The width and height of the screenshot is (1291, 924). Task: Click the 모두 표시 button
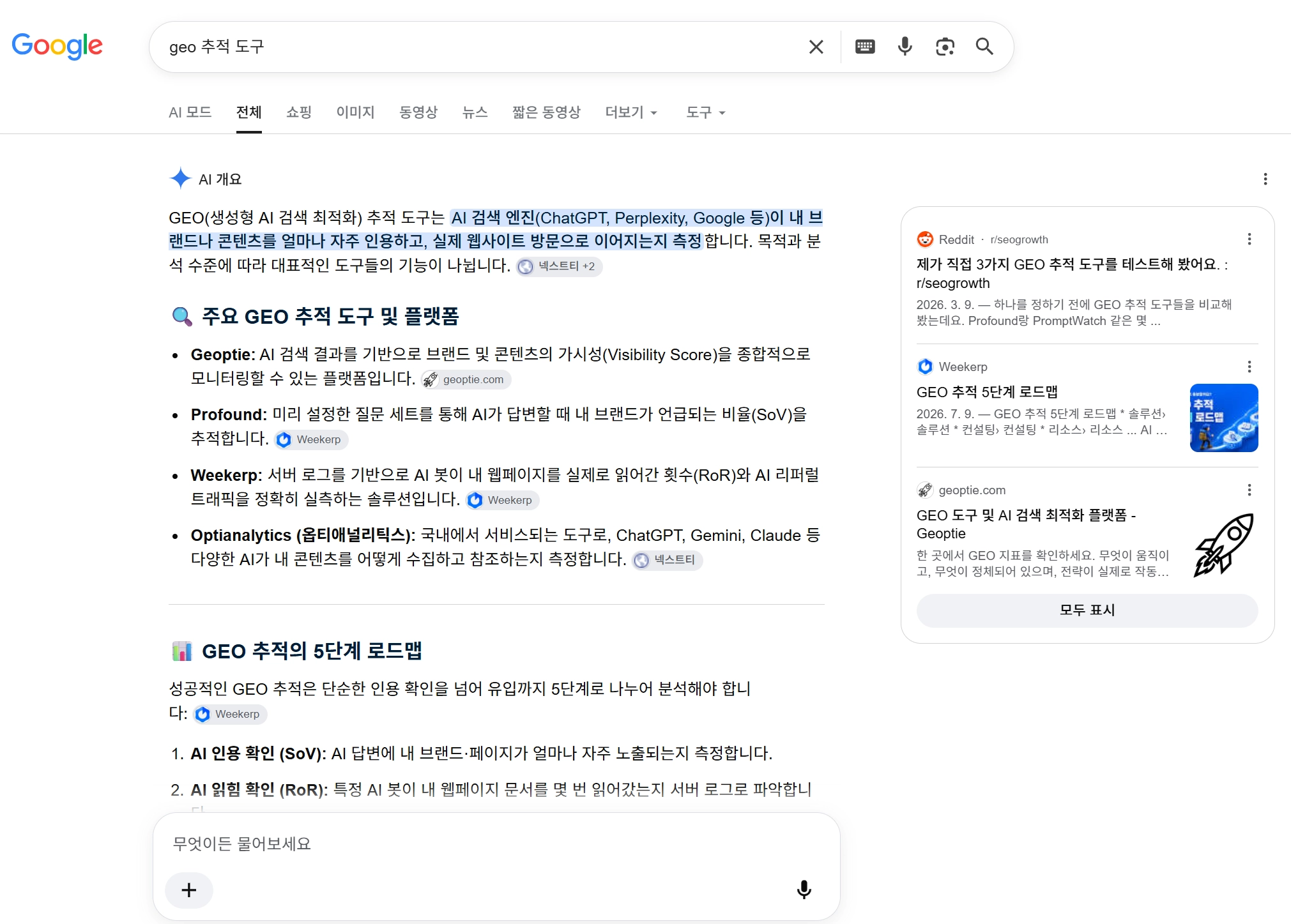(1087, 610)
